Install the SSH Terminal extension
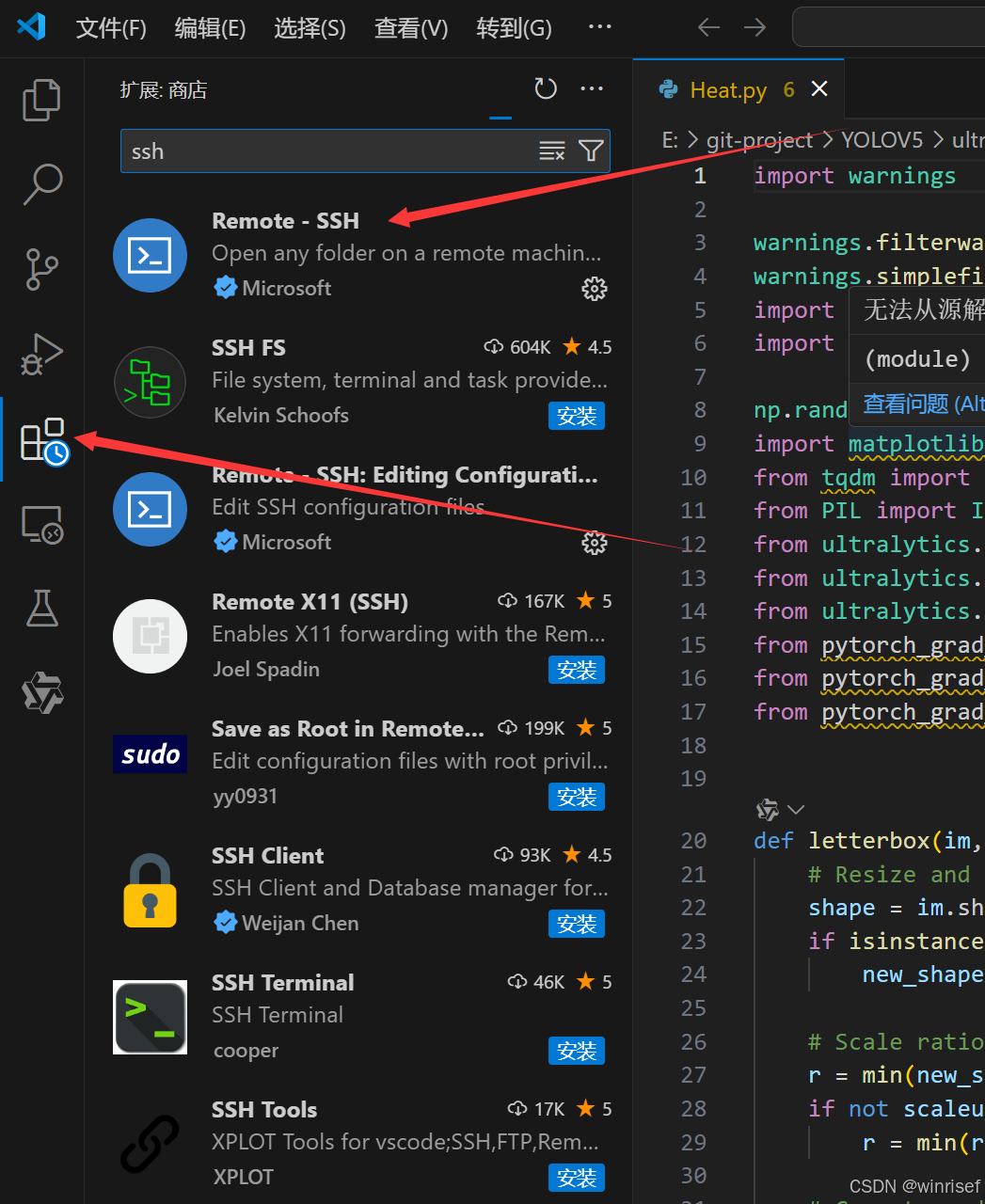Viewport: 985px width, 1204px height. click(x=577, y=1051)
